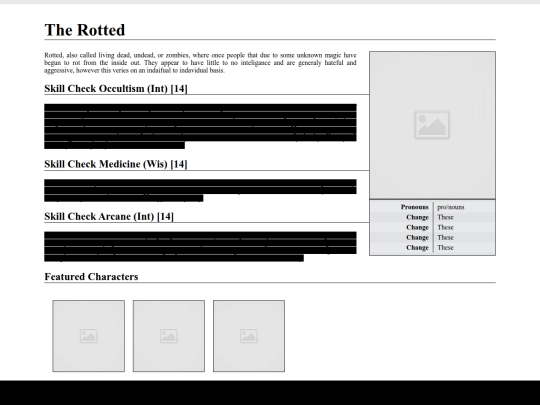Click the "Pronouns" label in infobox

pos(415,207)
